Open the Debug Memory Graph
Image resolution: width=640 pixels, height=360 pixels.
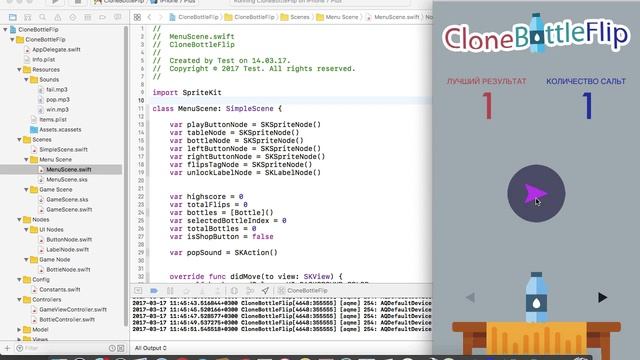click(250, 291)
